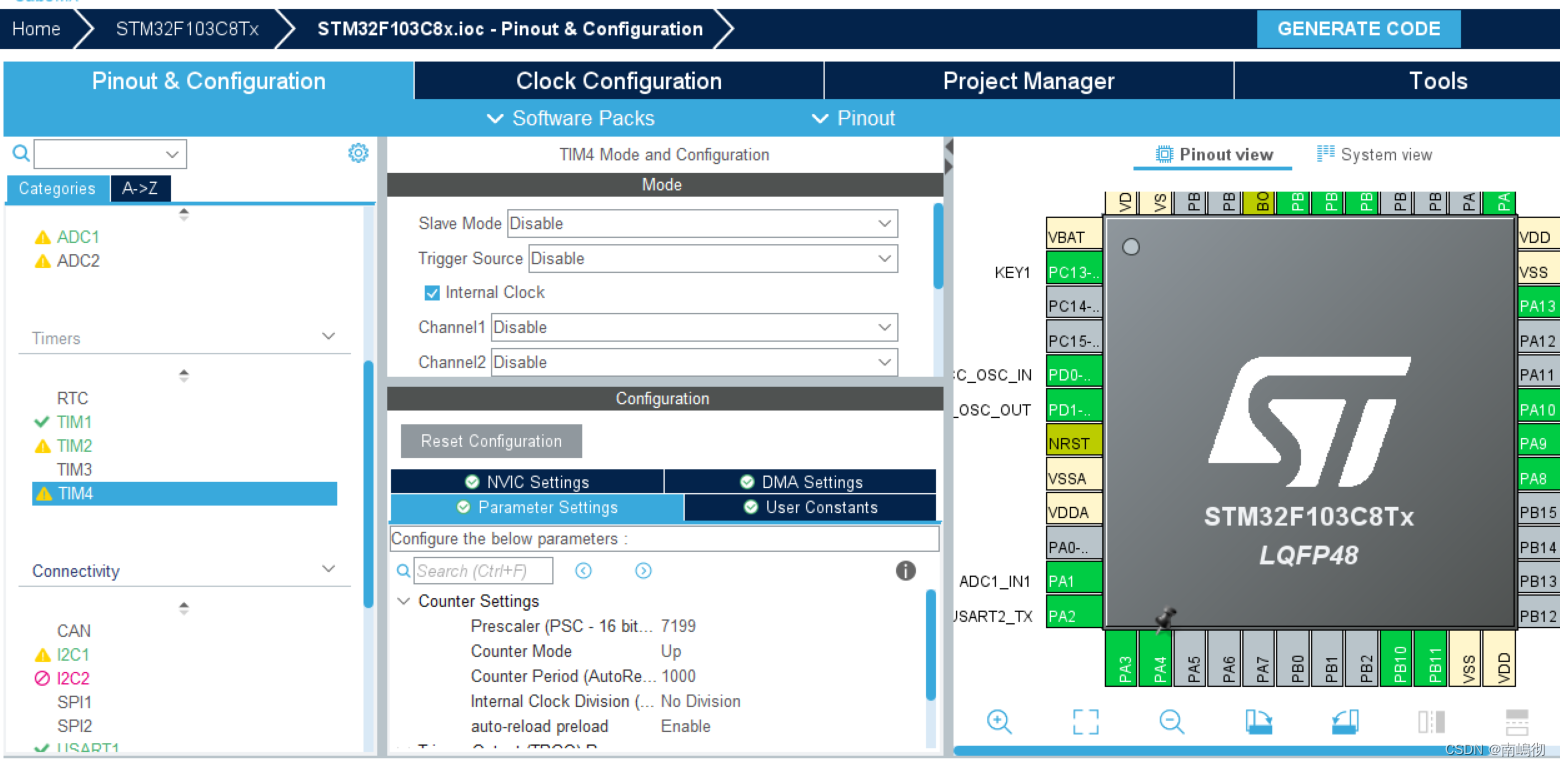The height and width of the screenshot is (766, 1560).
Task: Go to the Home breadcrumb
Action: (36, 29)
